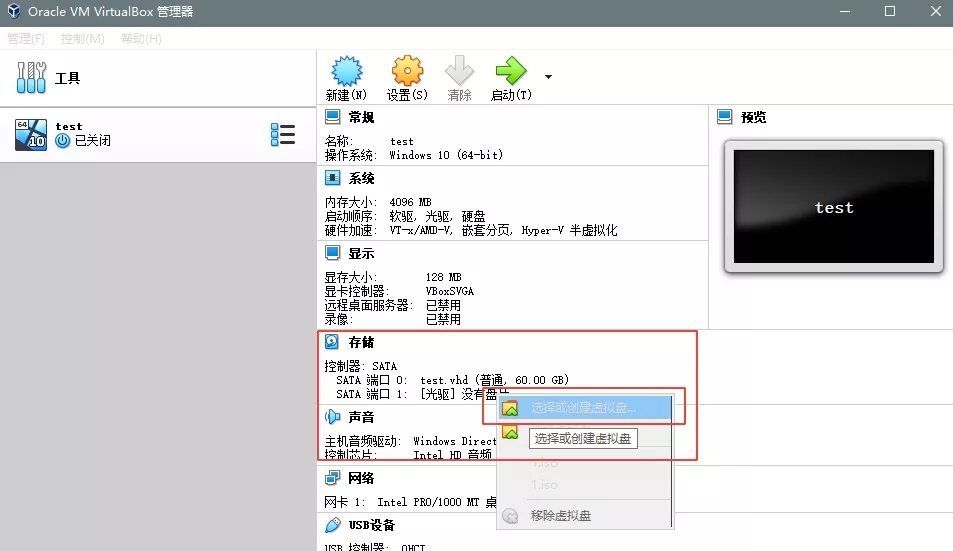Screen dimensions: 953x551
Task: Select the test VM name in the machine list
Action: pos(69,126)
